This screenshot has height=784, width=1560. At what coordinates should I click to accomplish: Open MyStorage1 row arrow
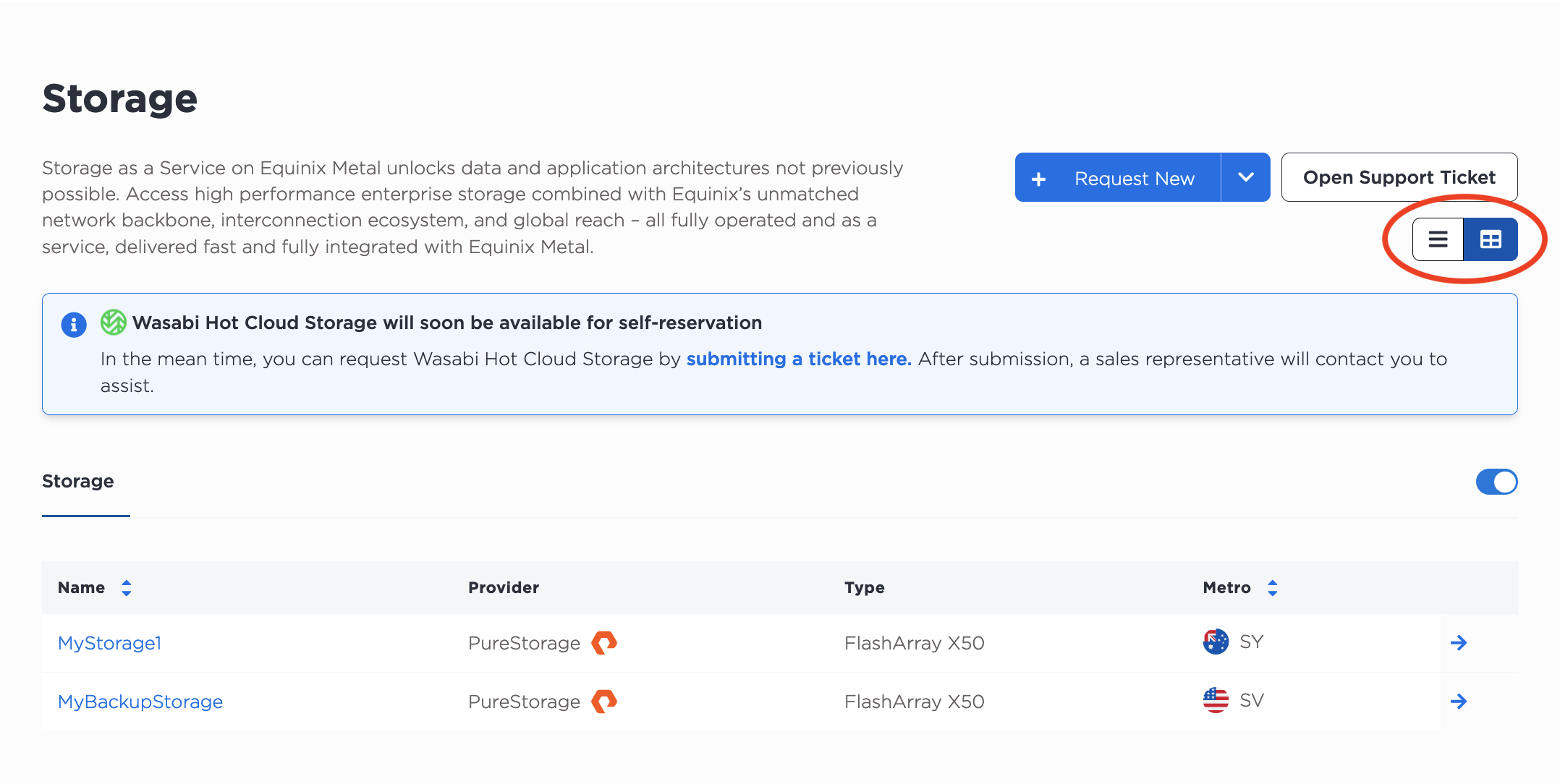(x=1459, y=642)
